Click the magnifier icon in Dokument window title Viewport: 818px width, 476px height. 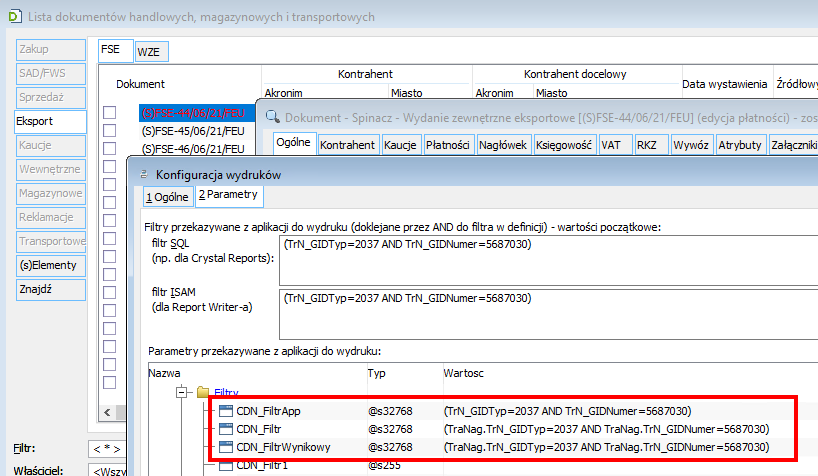coord(270,115)
